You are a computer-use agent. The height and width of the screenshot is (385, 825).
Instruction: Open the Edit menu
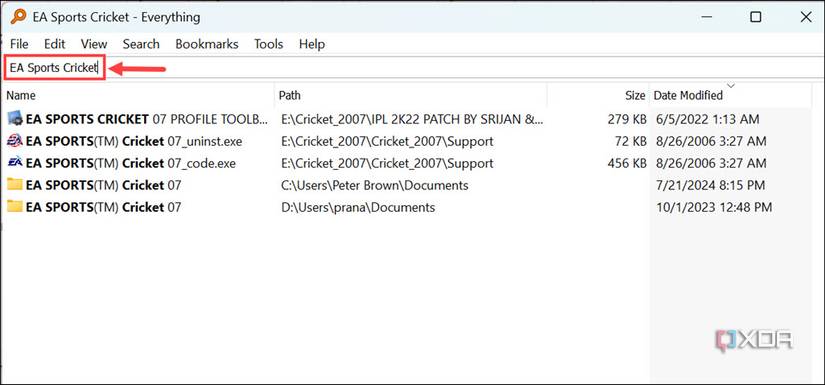coord(55,44)
